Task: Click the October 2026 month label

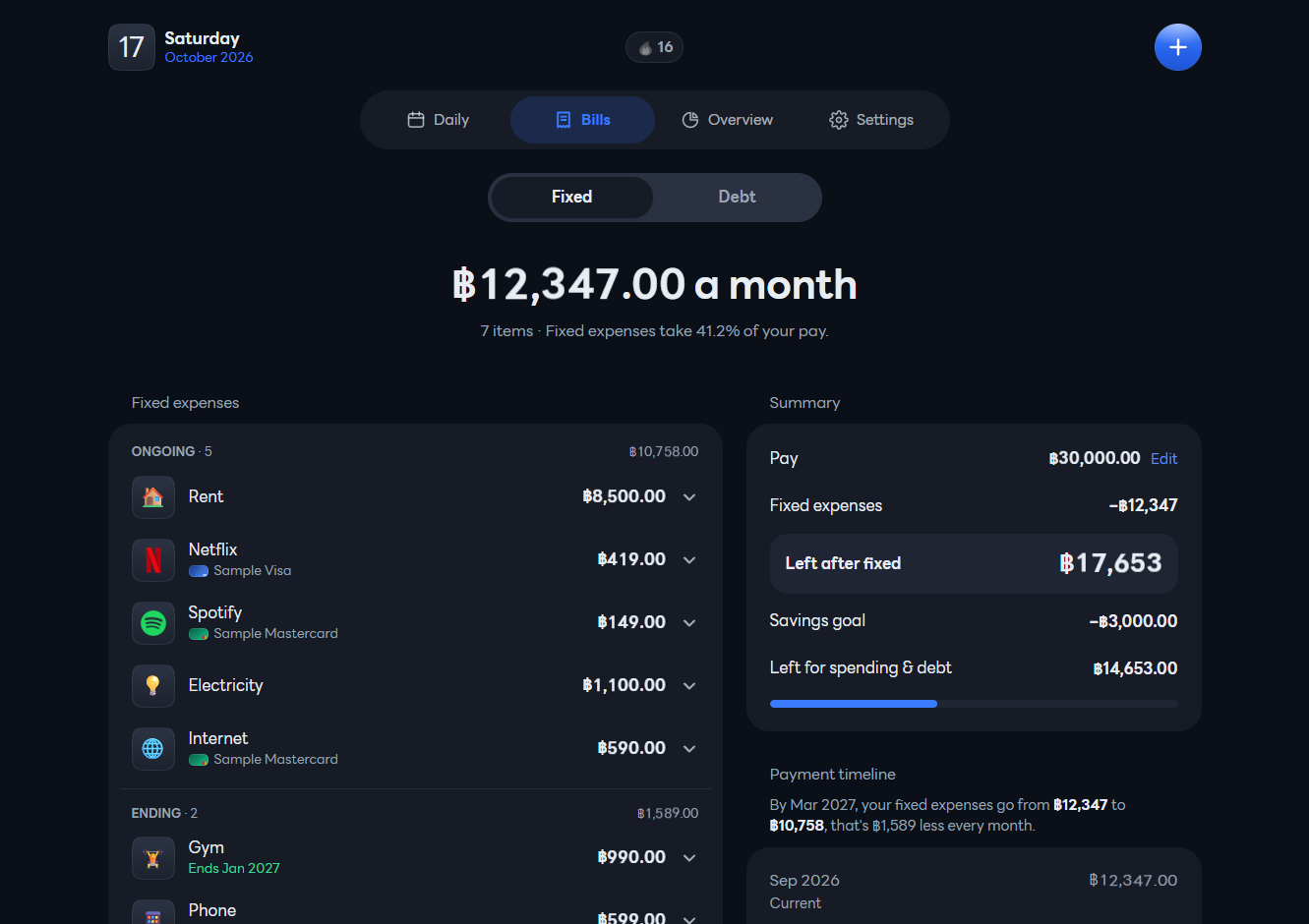Action: click(x=208, y=58)
